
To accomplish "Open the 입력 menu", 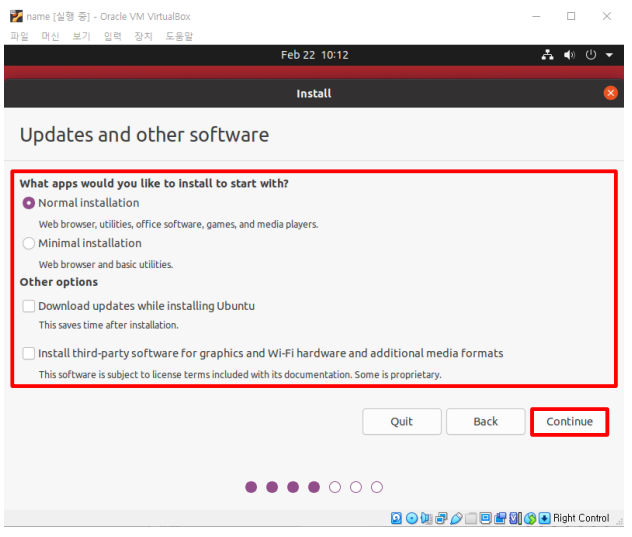I will click(x=112, y=36).
